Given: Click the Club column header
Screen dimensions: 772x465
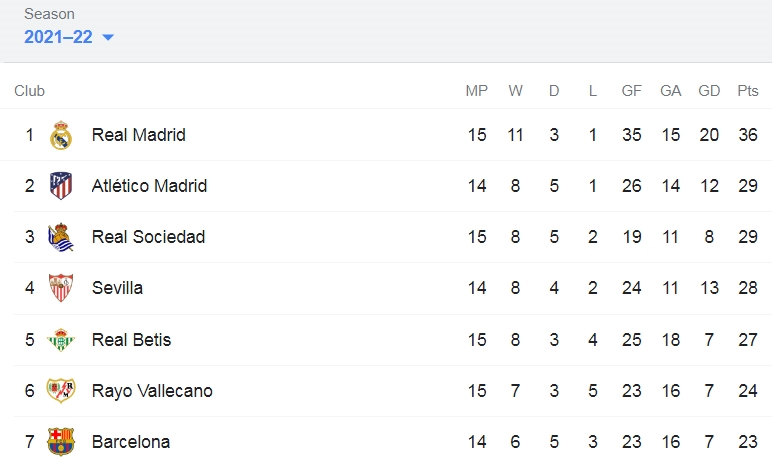Looking at the screenshot, I should pyautogui.click(x=30, y=91).
